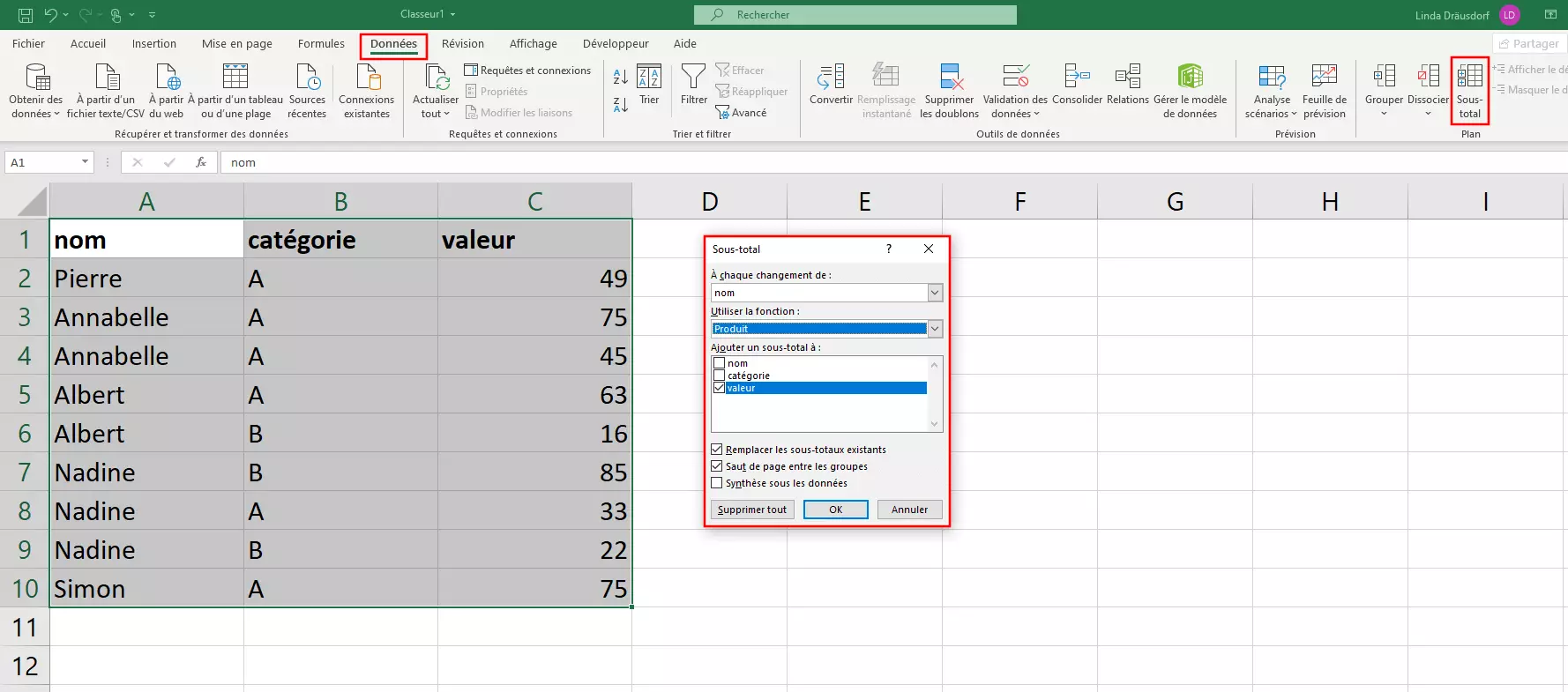This screenshot has height=692, width=1568.
Task: Click Avancé filter option
Action: 741,113
